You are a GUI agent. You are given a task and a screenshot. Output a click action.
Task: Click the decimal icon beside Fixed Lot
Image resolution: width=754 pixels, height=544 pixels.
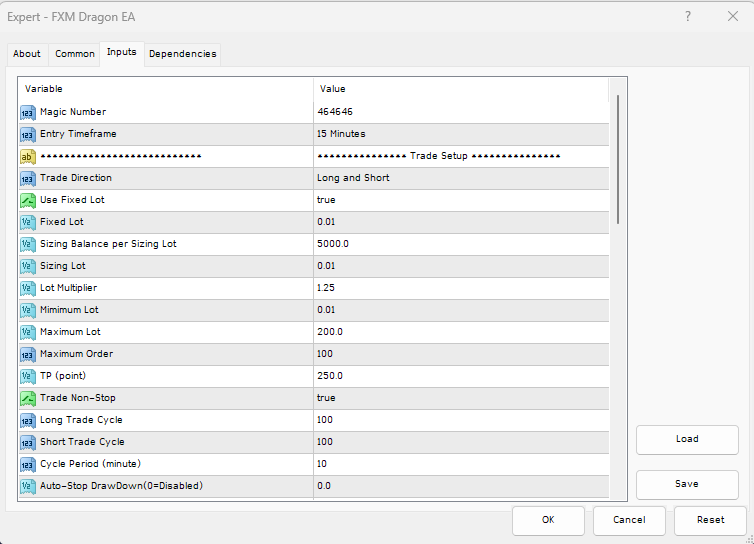click(x=28, y=223)
